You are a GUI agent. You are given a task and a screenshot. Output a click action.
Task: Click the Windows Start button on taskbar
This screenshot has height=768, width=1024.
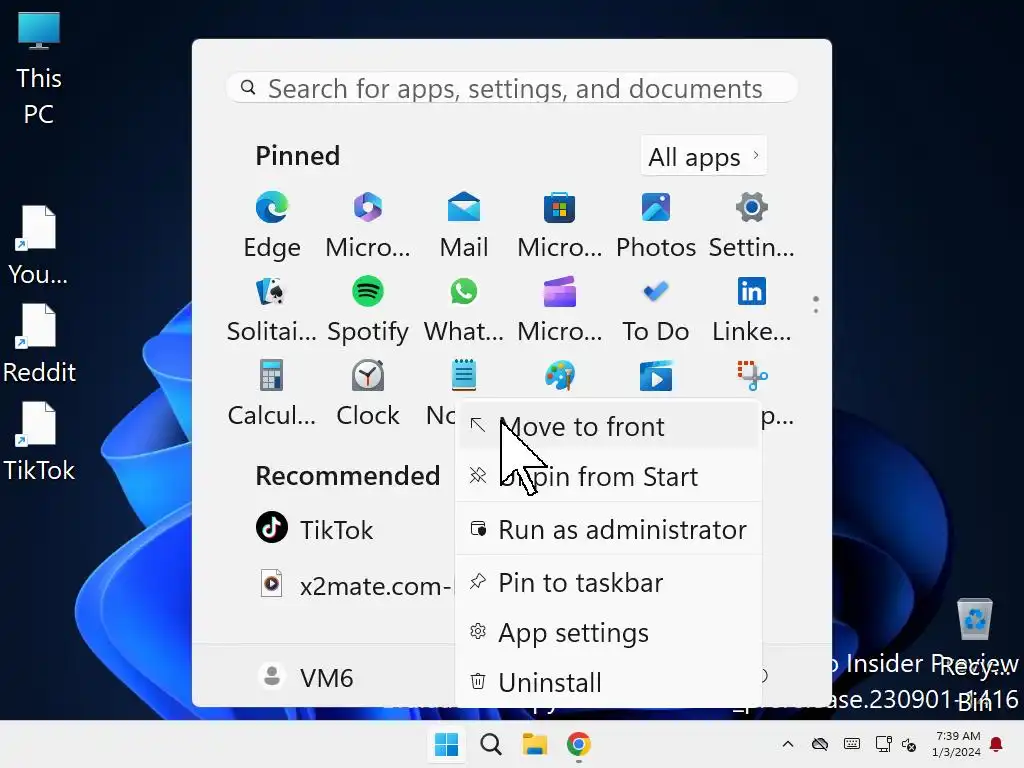[447, 744]
